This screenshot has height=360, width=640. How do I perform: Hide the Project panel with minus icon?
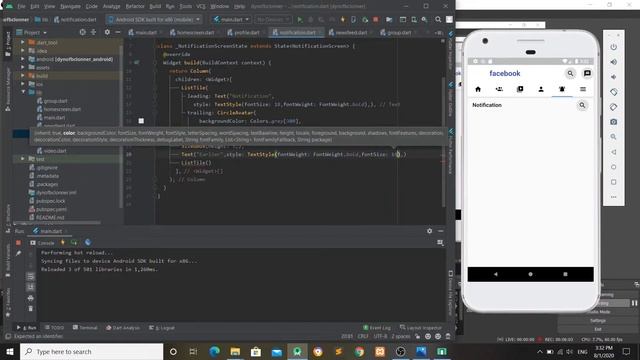pyautogui.click(x=118, y=32)
